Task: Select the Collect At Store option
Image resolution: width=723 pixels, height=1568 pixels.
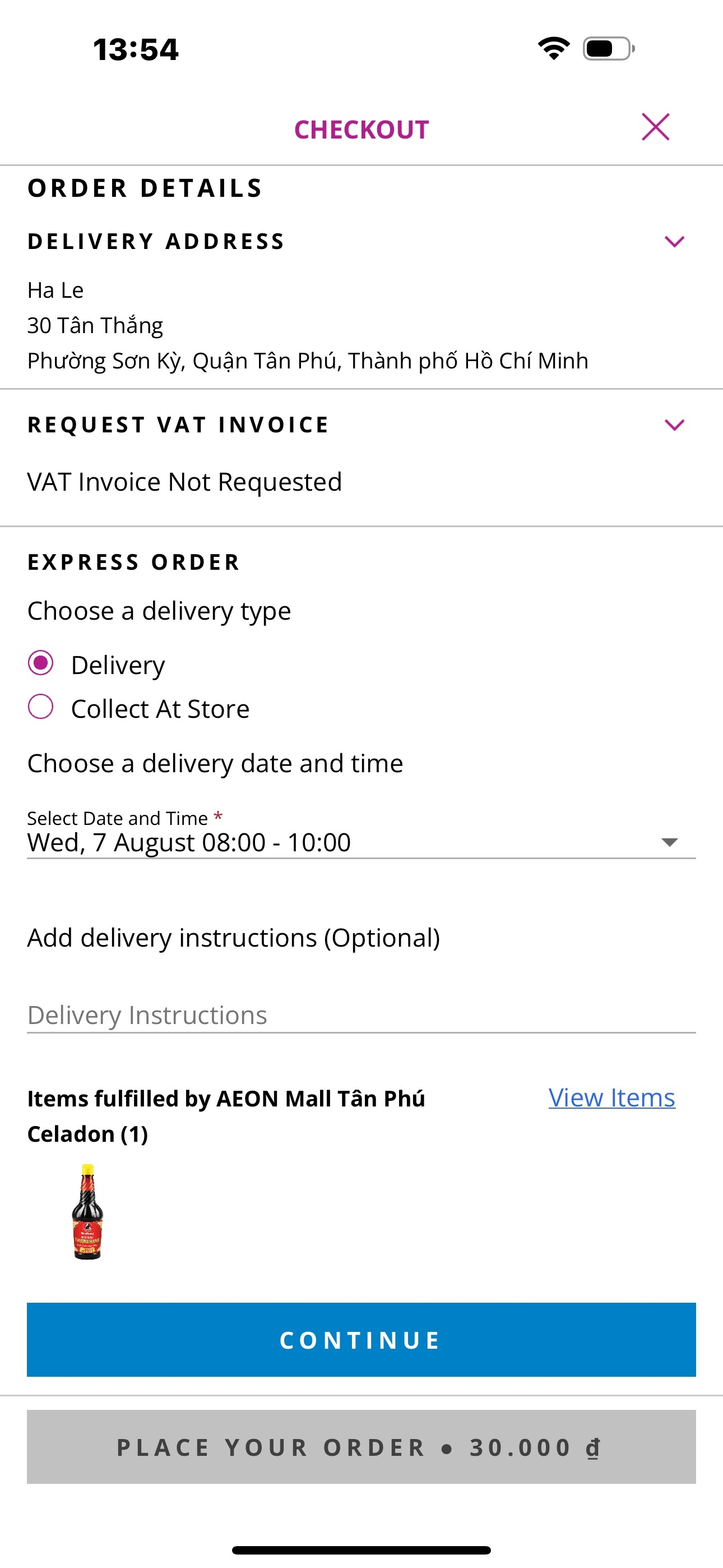Action: click(41, 707)
